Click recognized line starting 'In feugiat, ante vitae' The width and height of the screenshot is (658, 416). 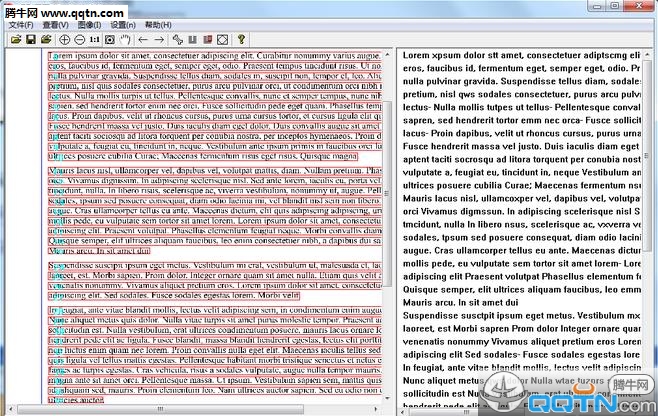click(521, 368)
